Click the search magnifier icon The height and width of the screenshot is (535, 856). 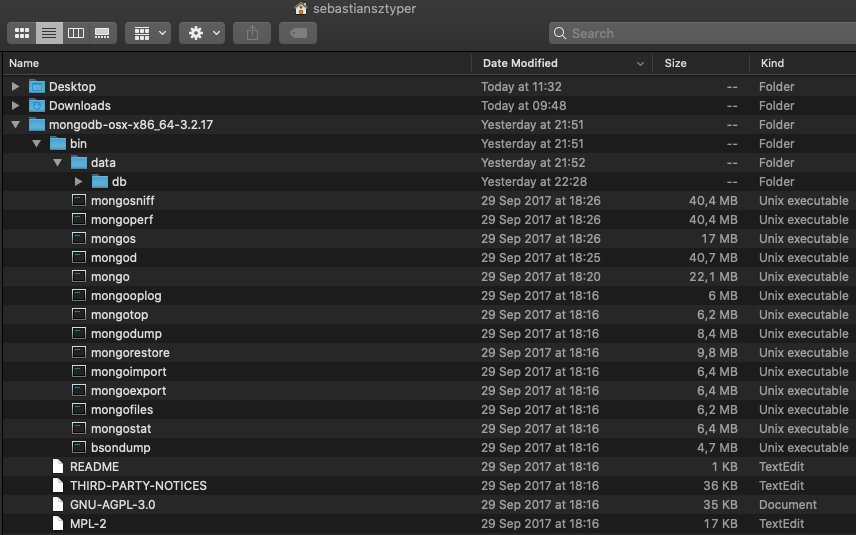(x=560, y=33)
